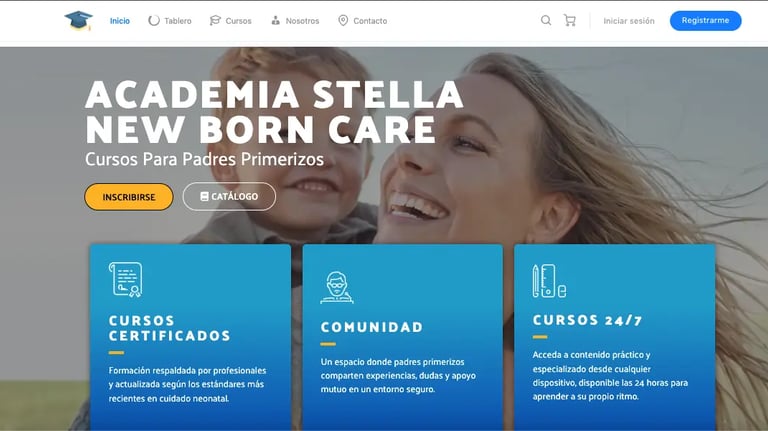The height and width of the screenshot is (431, 768).
Task: Click the community person icon
Action: click(337, 287)
